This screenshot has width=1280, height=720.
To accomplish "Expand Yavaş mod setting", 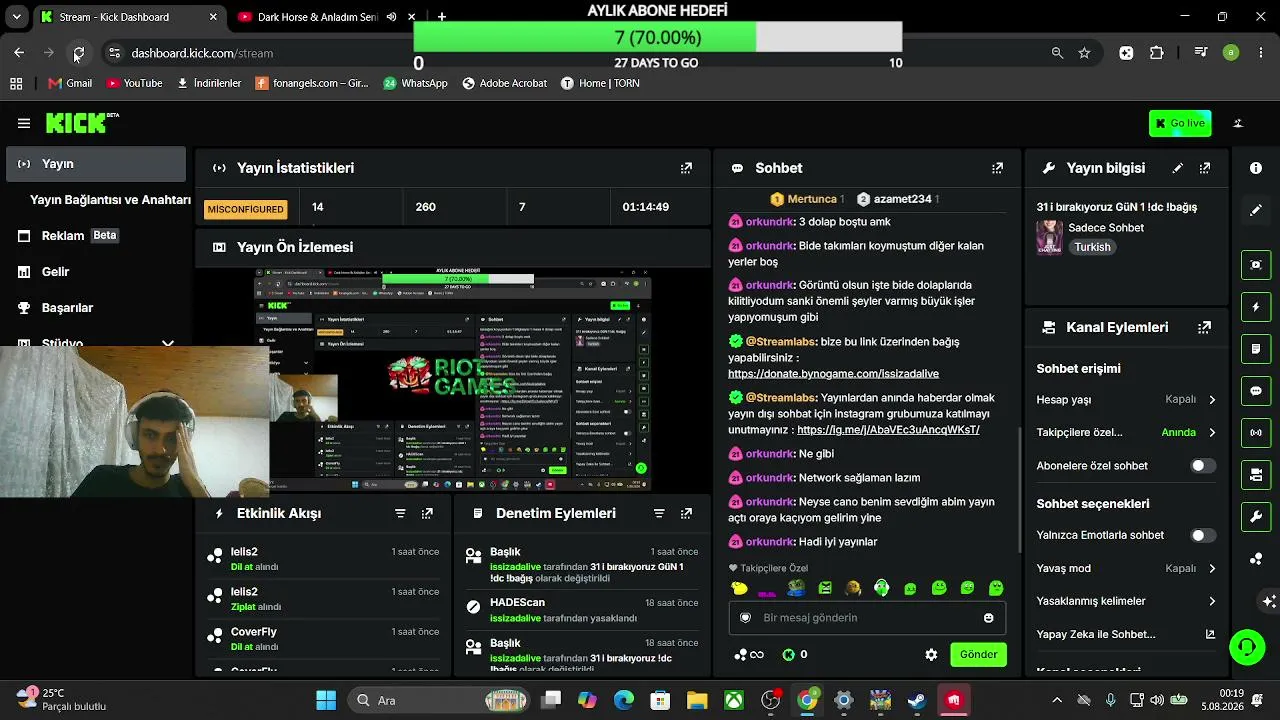I will pyautogui.click(x=1127, y=568).
